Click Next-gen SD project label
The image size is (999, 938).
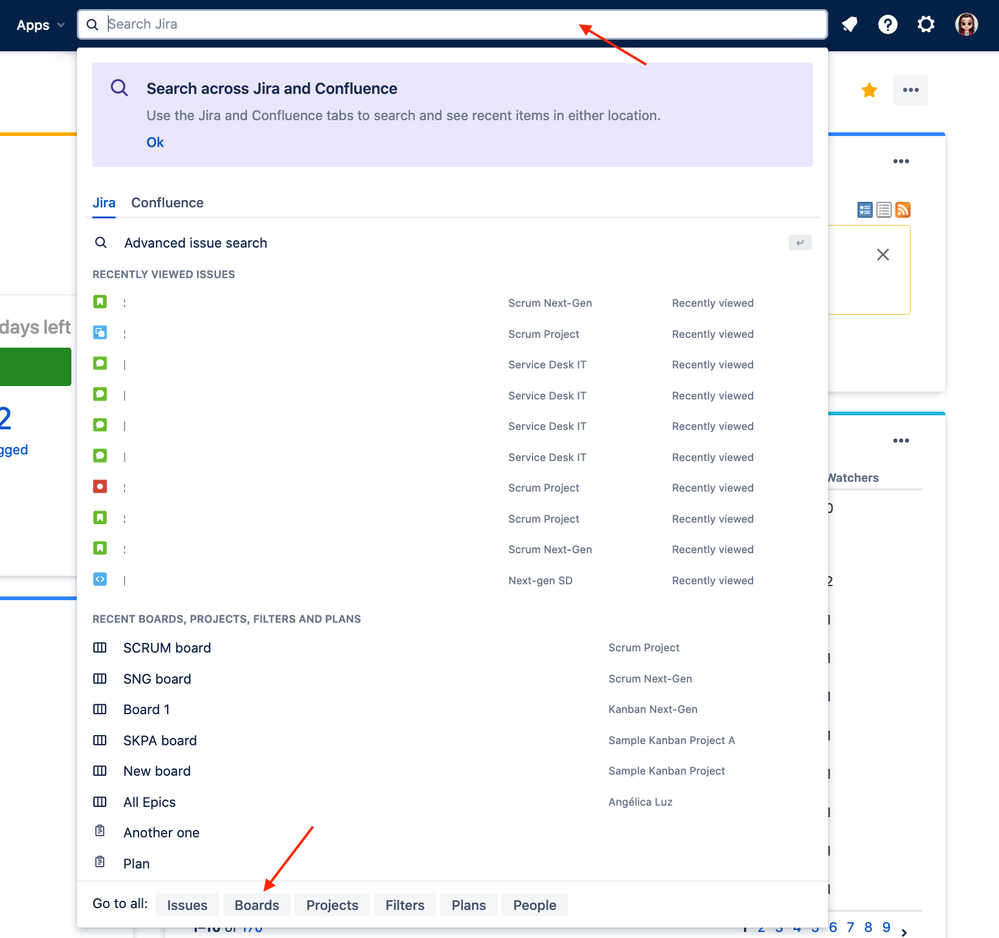(x=540, y=581)
